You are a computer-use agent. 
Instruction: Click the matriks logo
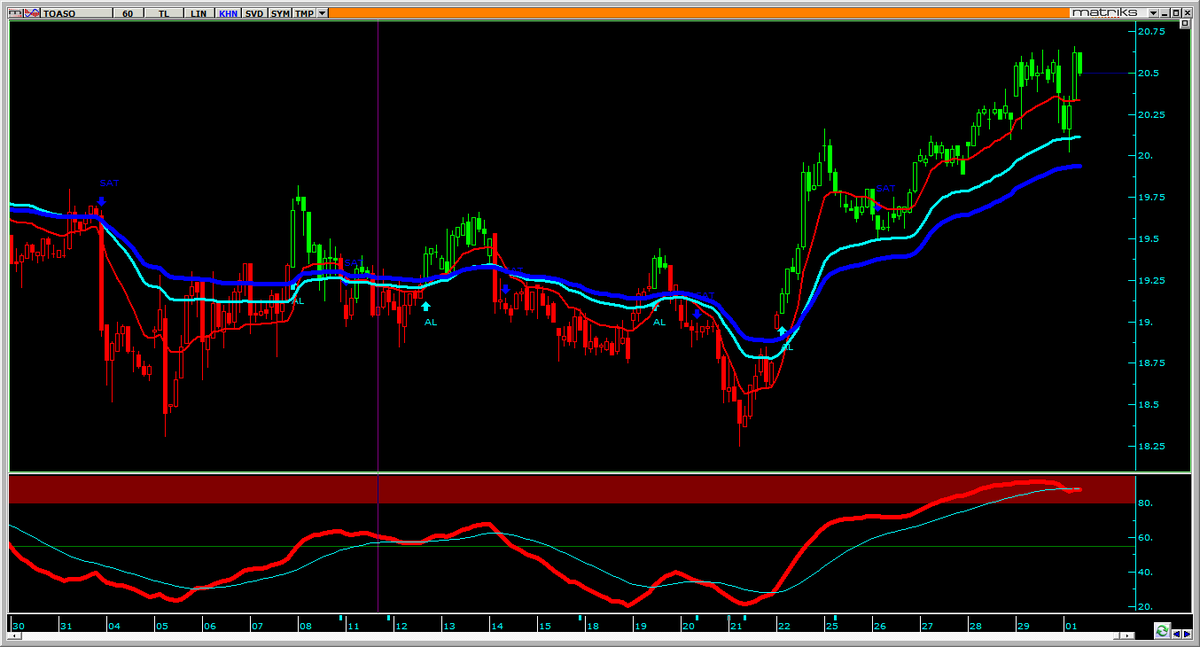[x=1107, y=13]
